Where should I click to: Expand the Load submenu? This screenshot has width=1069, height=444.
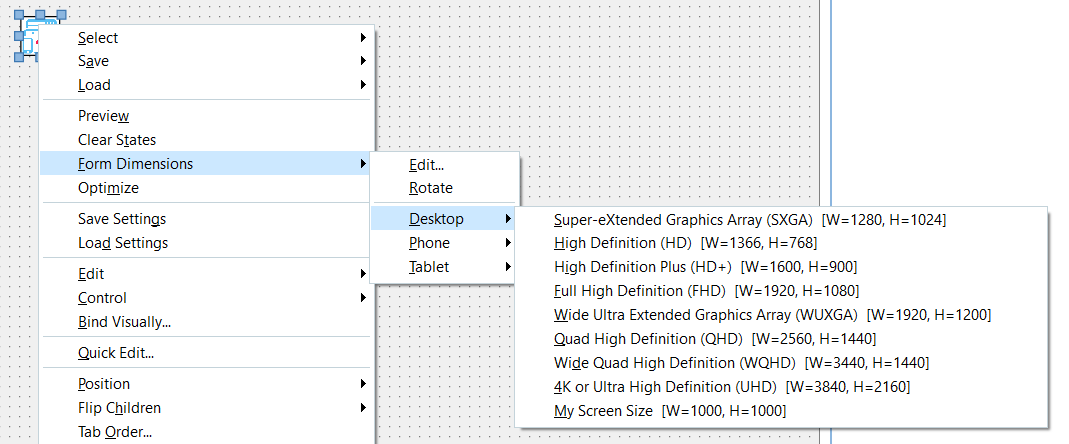pyautogui.click(x=207, y=85)
